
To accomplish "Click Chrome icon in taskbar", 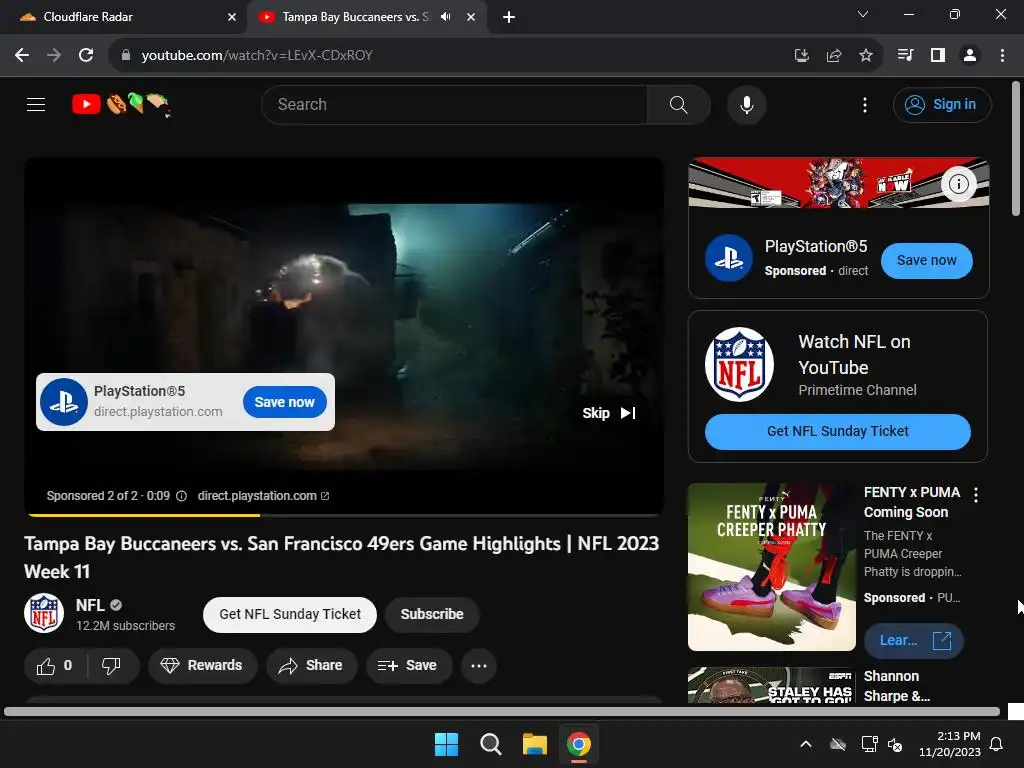I will (579, 744).
